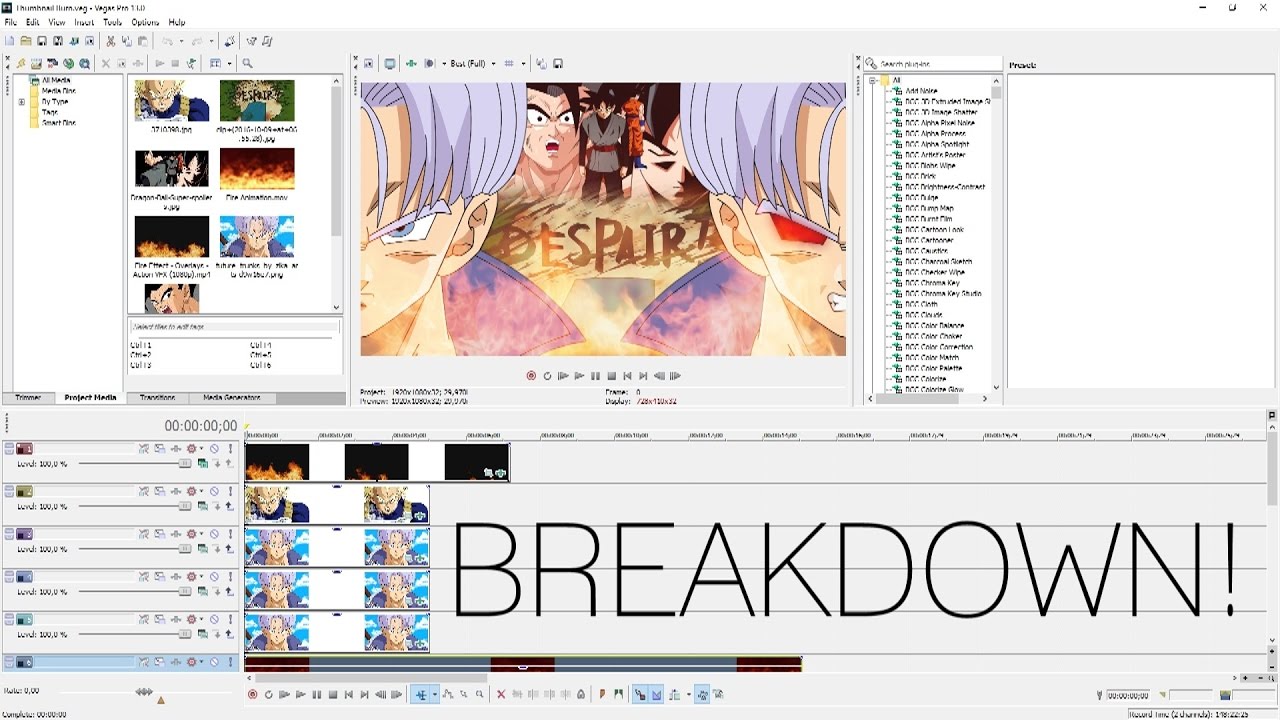Image resolution: width=1280 pixels, height=720 pixels.
Task: Open the edit tool dropdown arrow
Action: [435, 694]
